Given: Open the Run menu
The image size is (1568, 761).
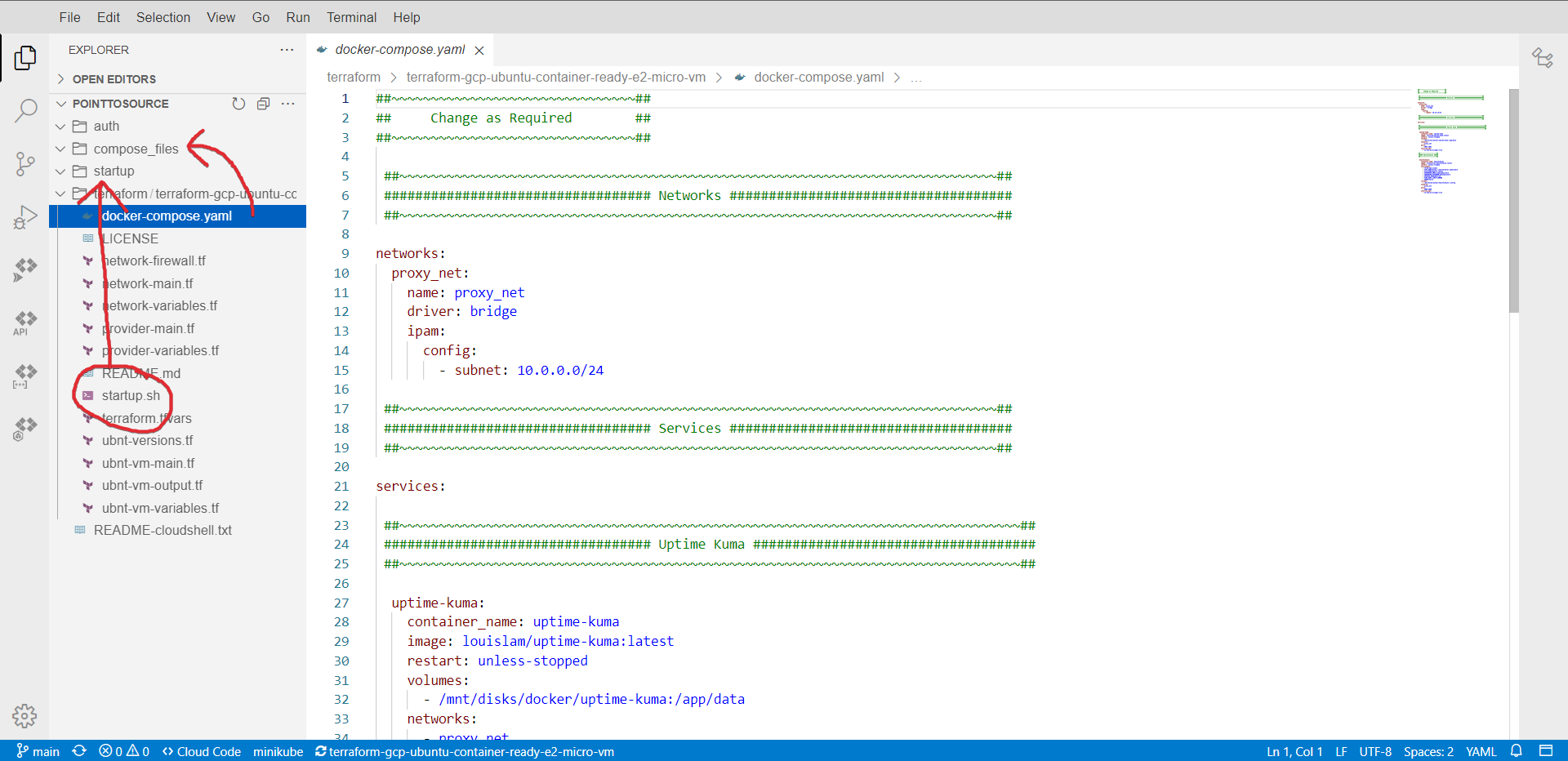Looking at the screenshot, I should tap(298, 17).
